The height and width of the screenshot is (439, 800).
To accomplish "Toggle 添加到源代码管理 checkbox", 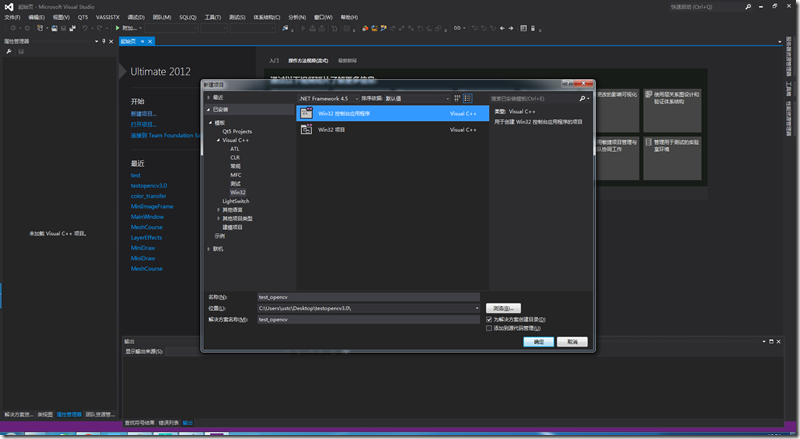I will tap(489, 328).
